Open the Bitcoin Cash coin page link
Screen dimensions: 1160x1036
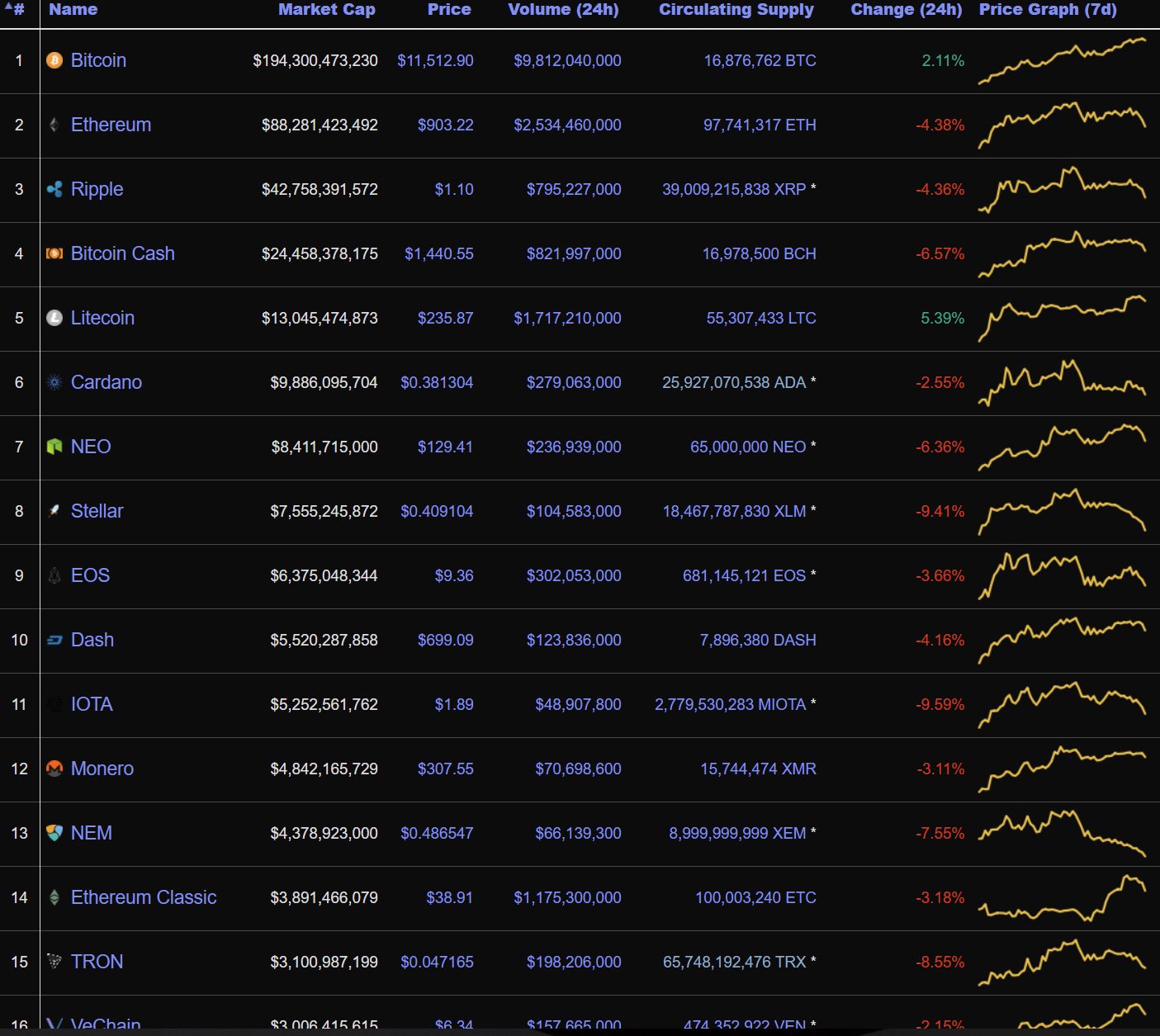pos(123,253)
